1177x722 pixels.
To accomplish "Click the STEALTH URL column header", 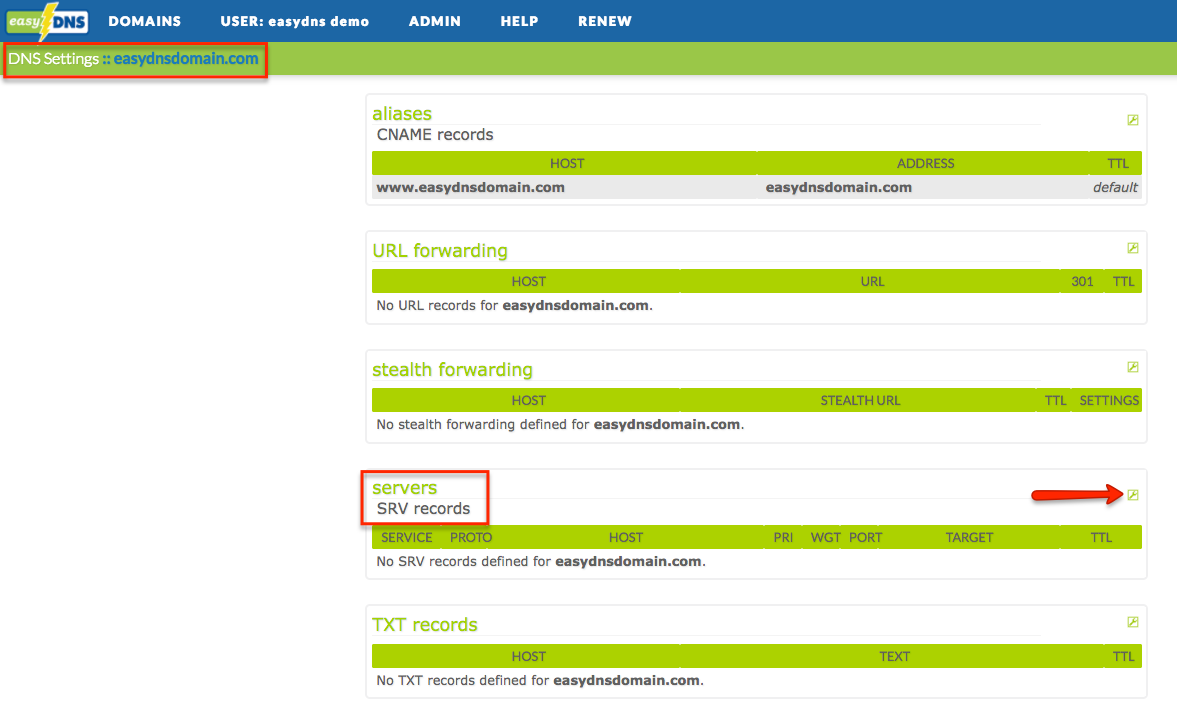I will tap(860, 401).
